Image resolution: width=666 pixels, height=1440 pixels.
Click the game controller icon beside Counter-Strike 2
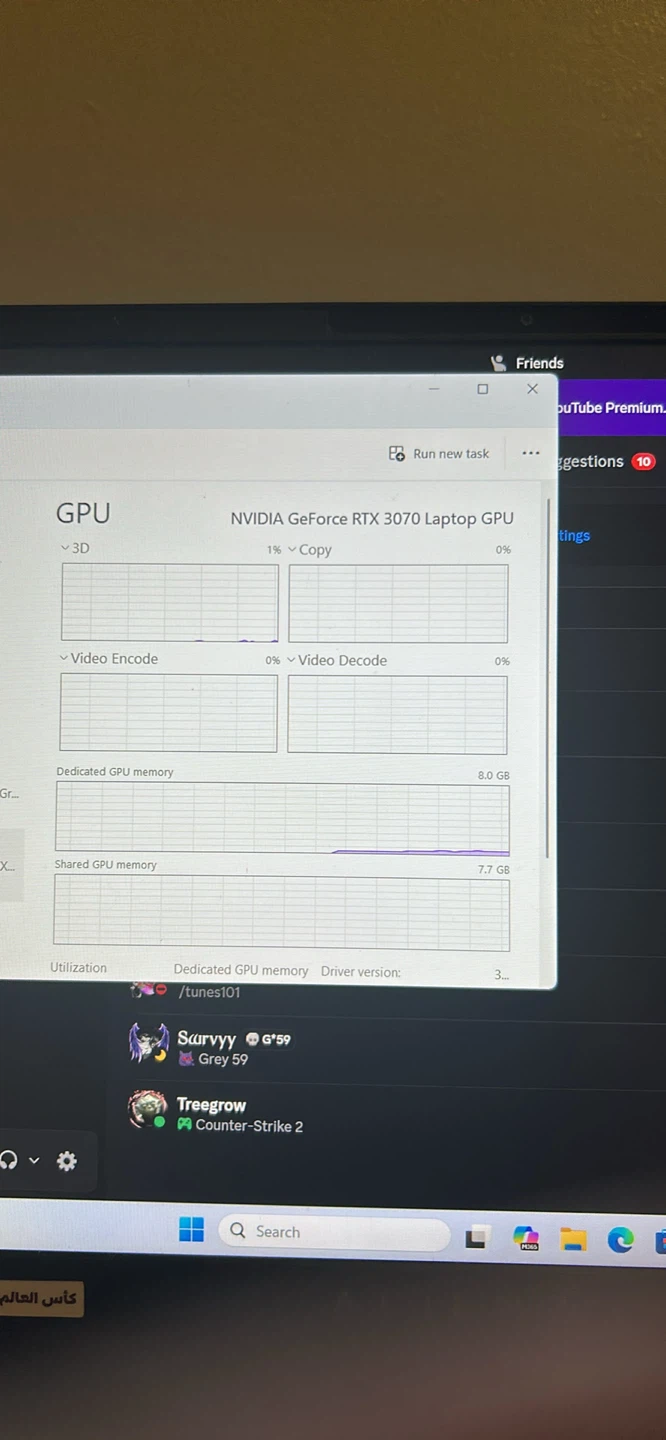[x=184, y=1124]
